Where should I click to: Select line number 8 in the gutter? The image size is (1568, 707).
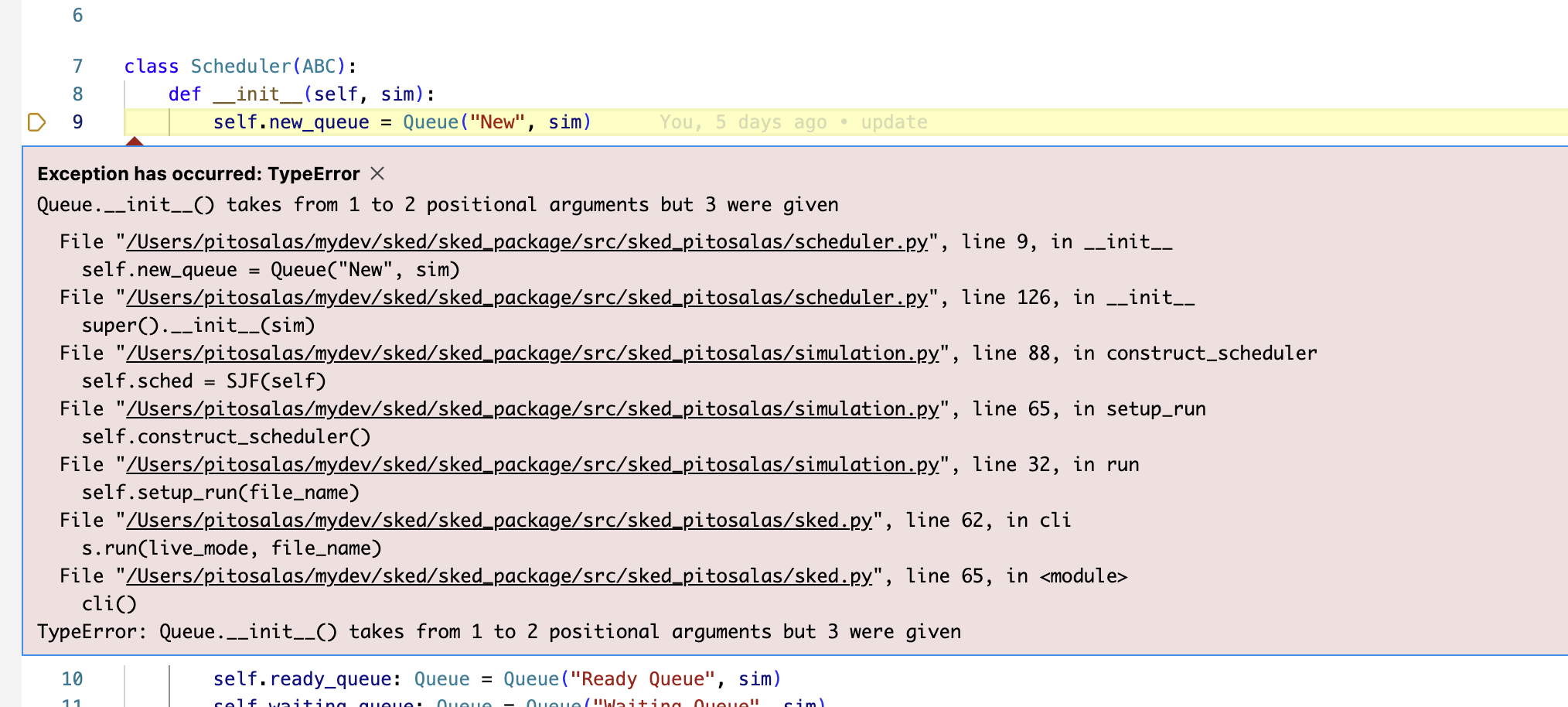(x=77, y=94)
